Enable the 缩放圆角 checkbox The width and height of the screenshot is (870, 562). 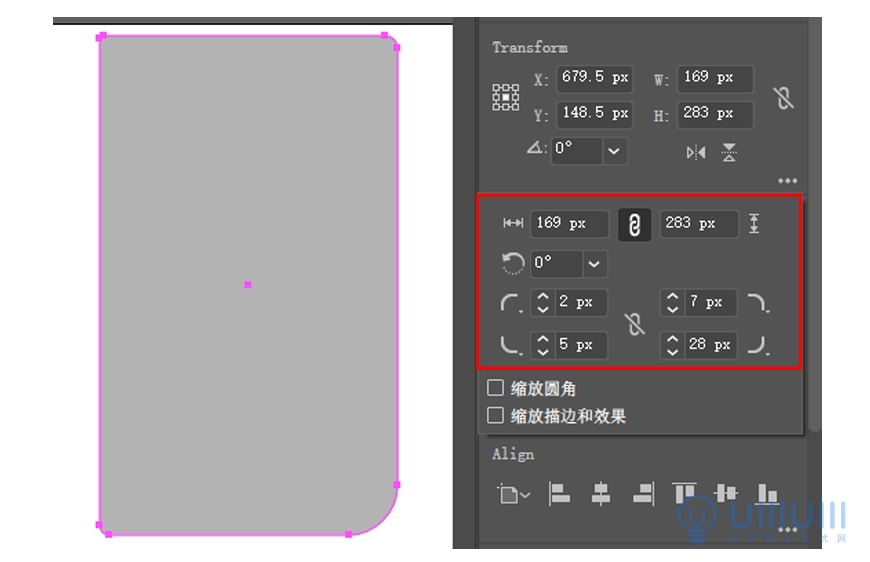click(495, 388)
